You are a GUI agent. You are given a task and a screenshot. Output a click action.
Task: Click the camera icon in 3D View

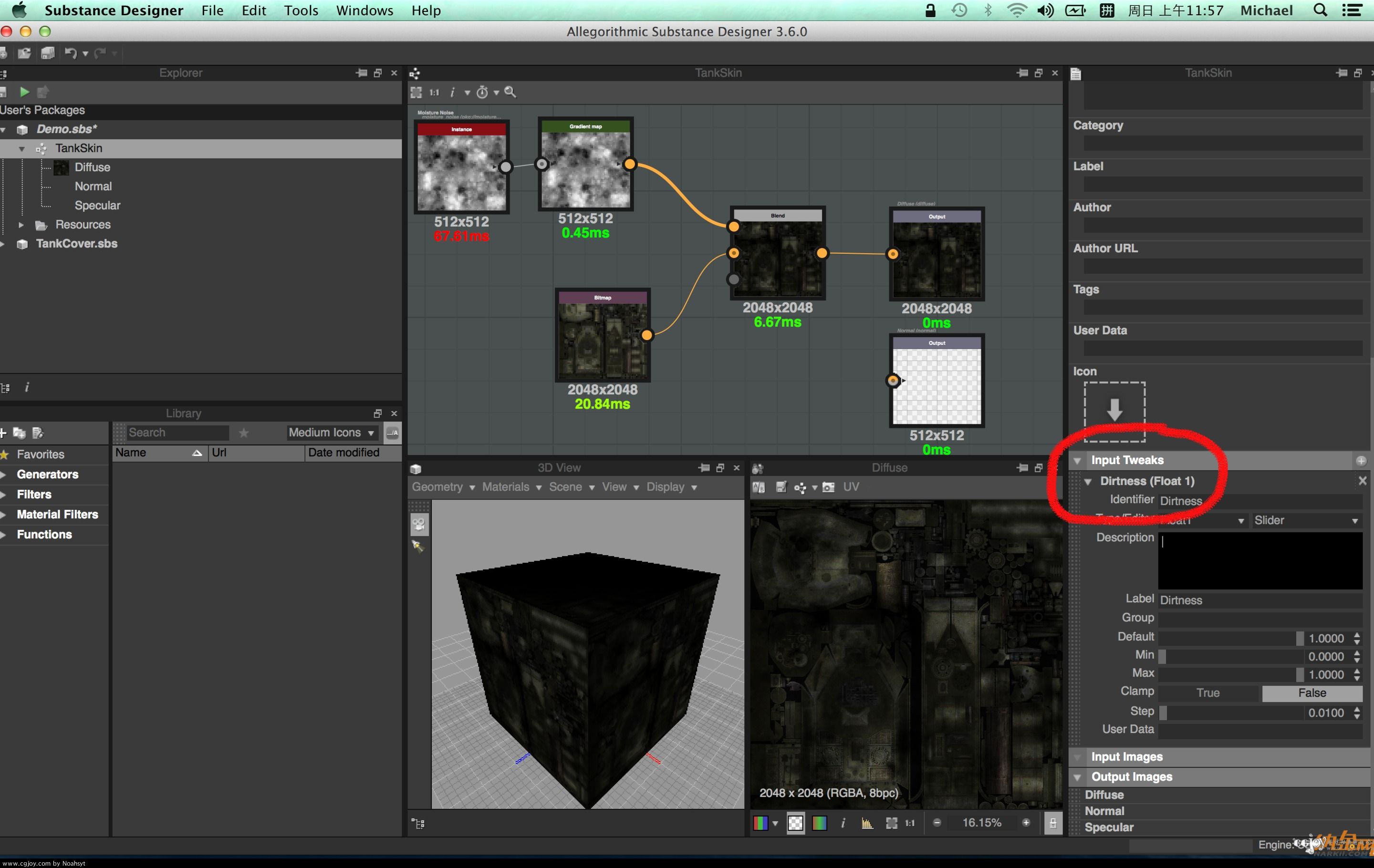(x=419, y=524)
